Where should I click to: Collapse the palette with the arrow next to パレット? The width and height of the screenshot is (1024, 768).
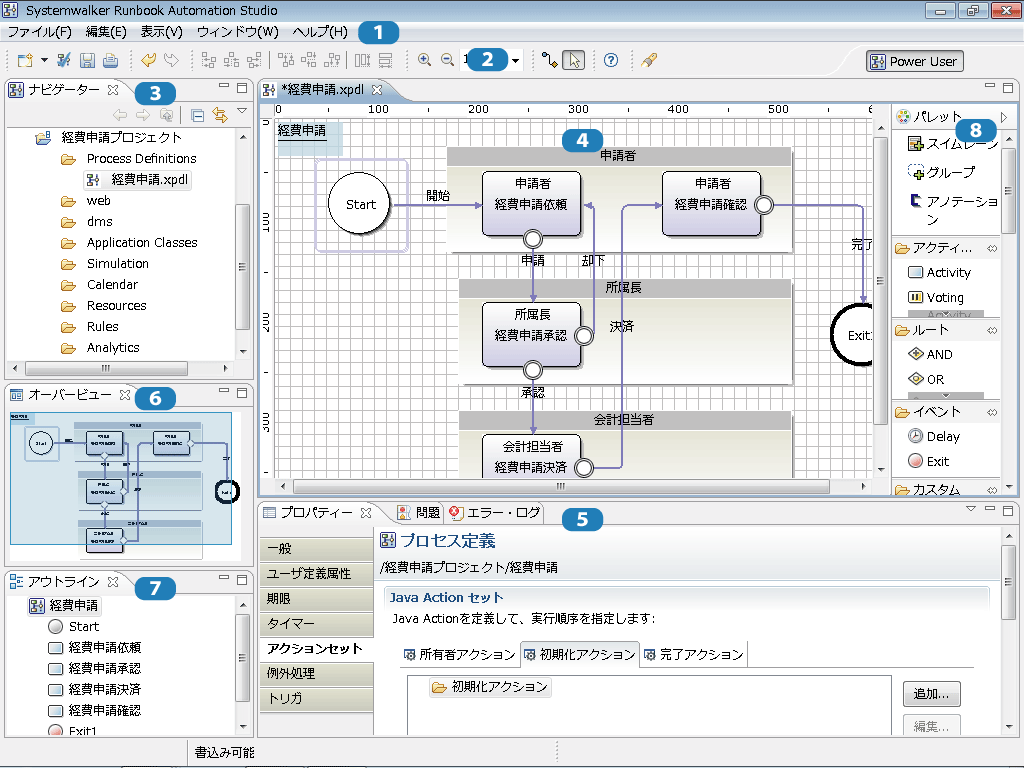pos(1004,118)
